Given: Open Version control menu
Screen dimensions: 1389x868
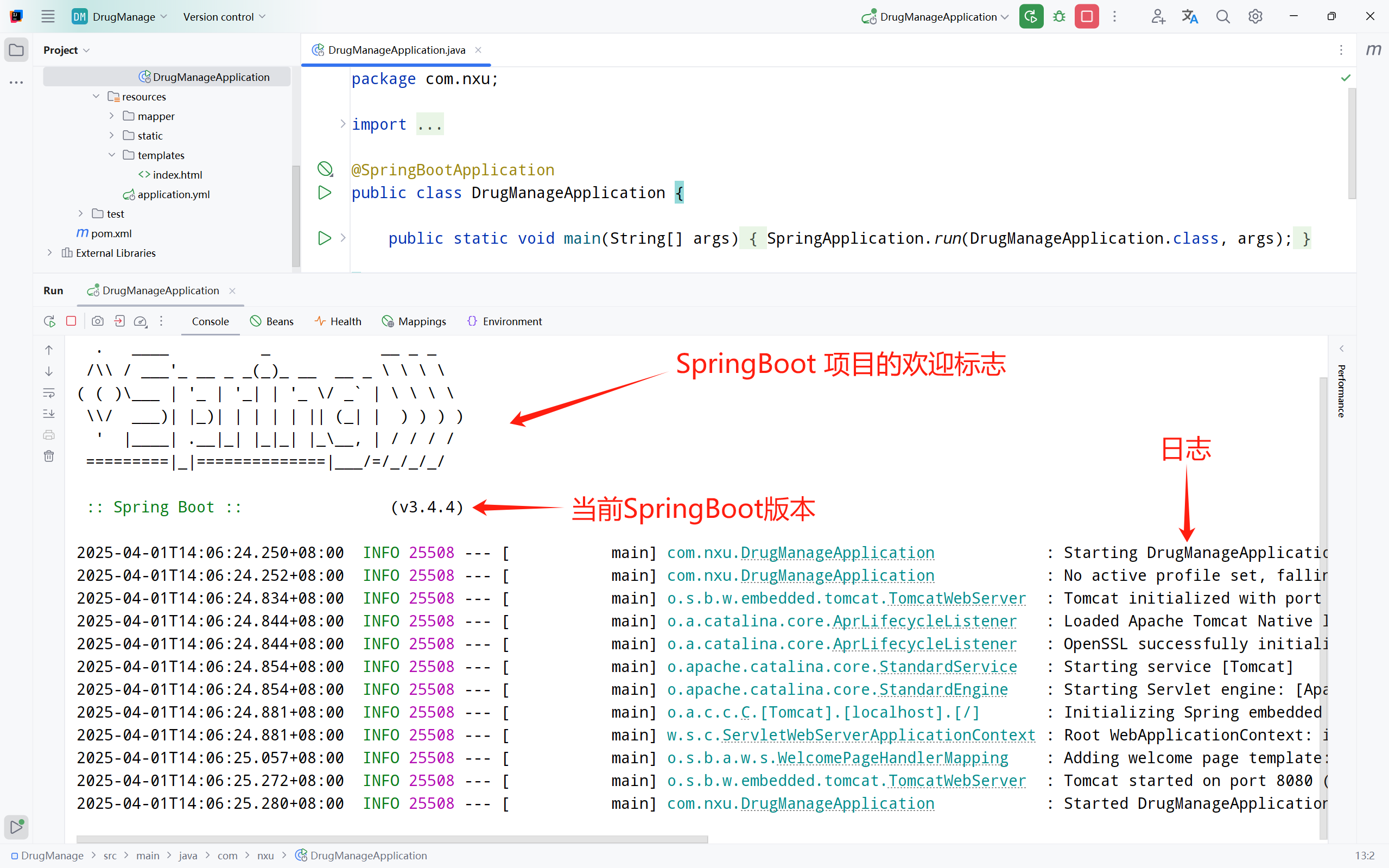Looking at the screenshot, I should 224,17.
